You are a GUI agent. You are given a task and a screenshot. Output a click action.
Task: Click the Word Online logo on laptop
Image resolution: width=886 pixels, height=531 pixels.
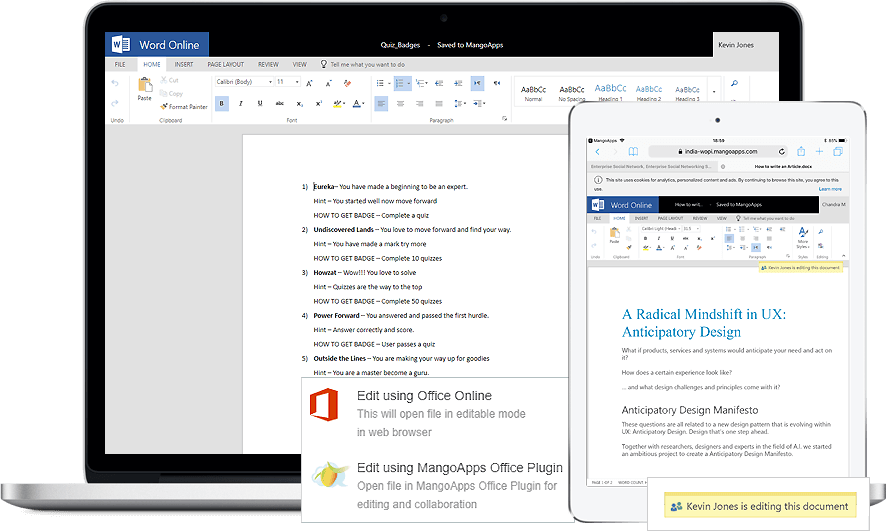[157, 45]
